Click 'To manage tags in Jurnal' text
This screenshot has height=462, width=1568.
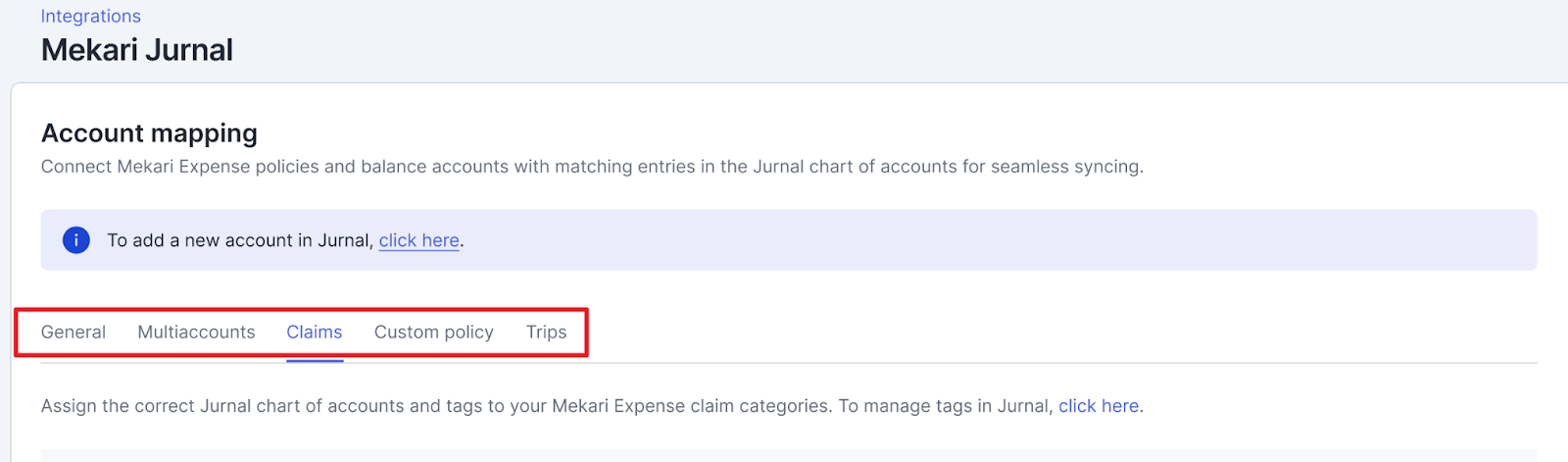click(x=946, y=406)
